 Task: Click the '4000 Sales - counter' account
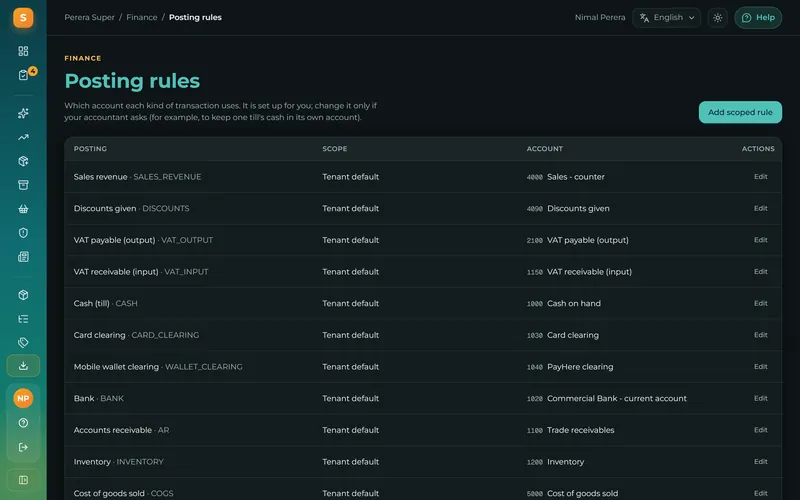pyautogui.click(x=565, y=177)
